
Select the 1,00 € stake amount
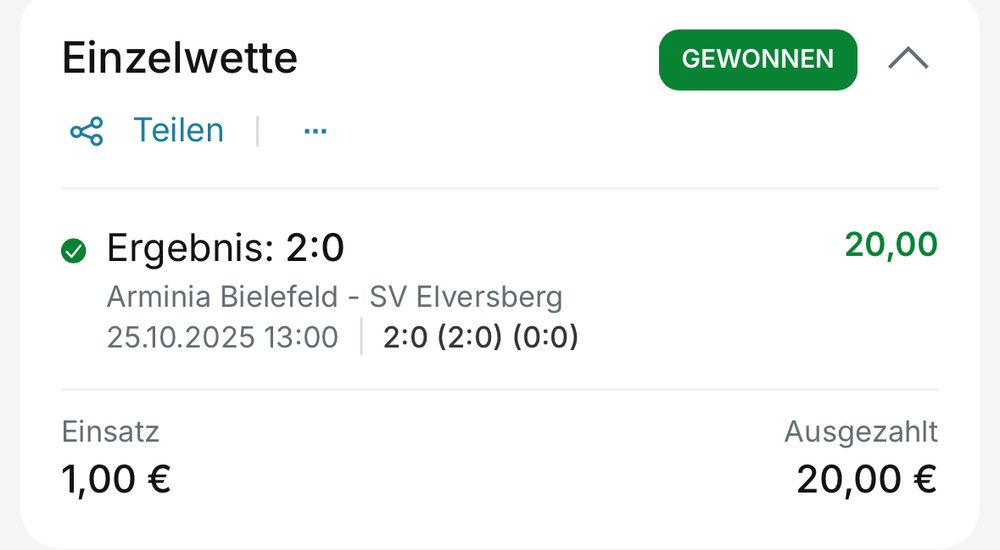click(117, 479)
